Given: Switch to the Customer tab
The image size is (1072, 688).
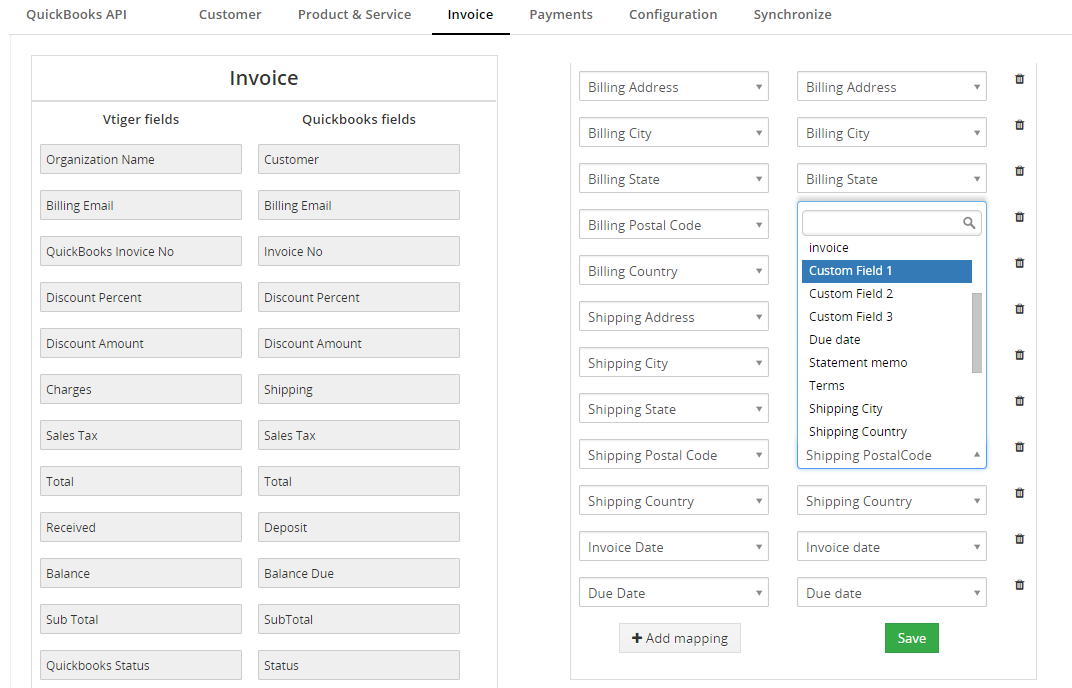Looking at the screenshot, I should (x=230, y=14).
